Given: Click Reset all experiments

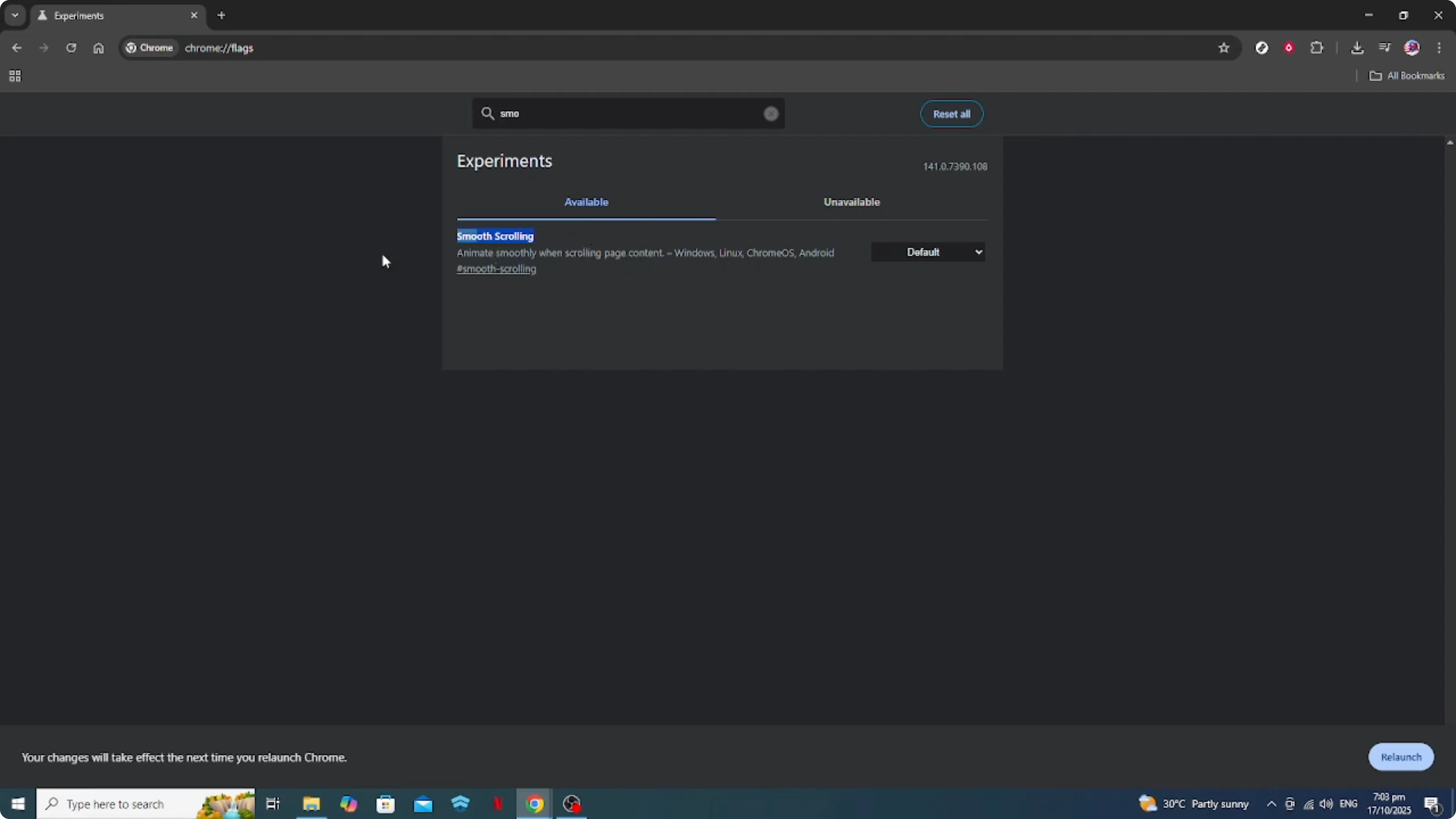Looking at the screenshot, I should point(951,114).
